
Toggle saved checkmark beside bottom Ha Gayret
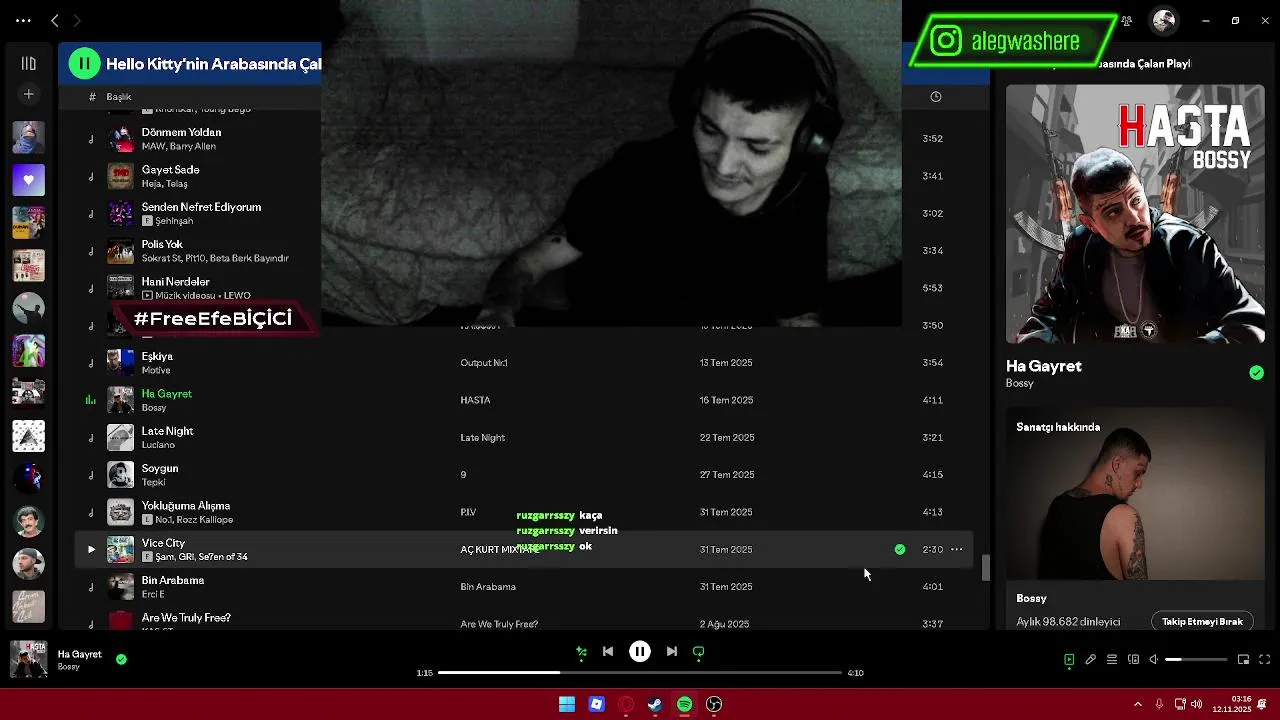(121, 659)
